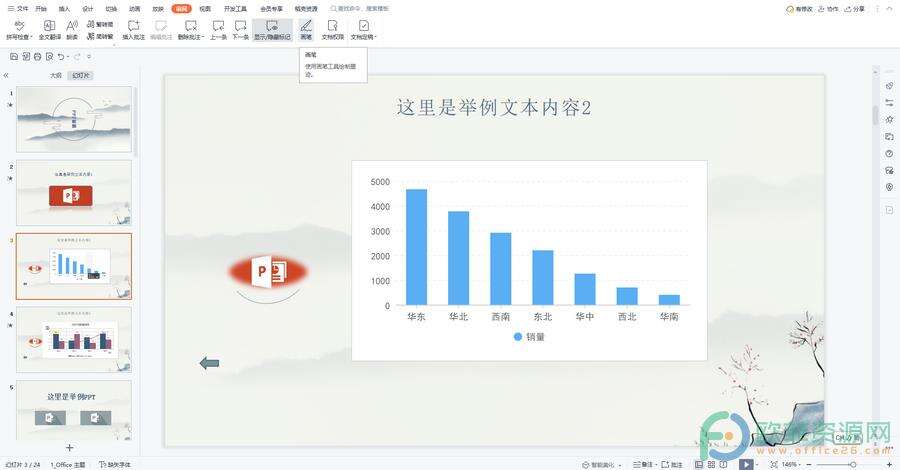Open the quick access toolbar customize dropdown
This screenshot has height=470, width=900.
click(x=89, y=57)
